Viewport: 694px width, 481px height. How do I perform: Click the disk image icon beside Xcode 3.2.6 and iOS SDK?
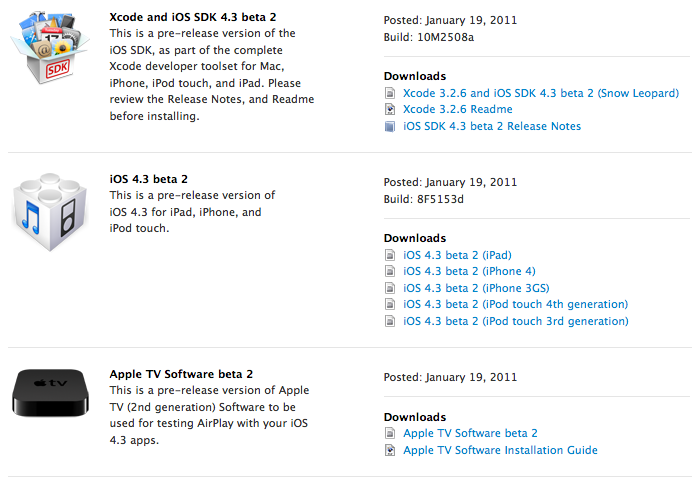tap(390, 93)
